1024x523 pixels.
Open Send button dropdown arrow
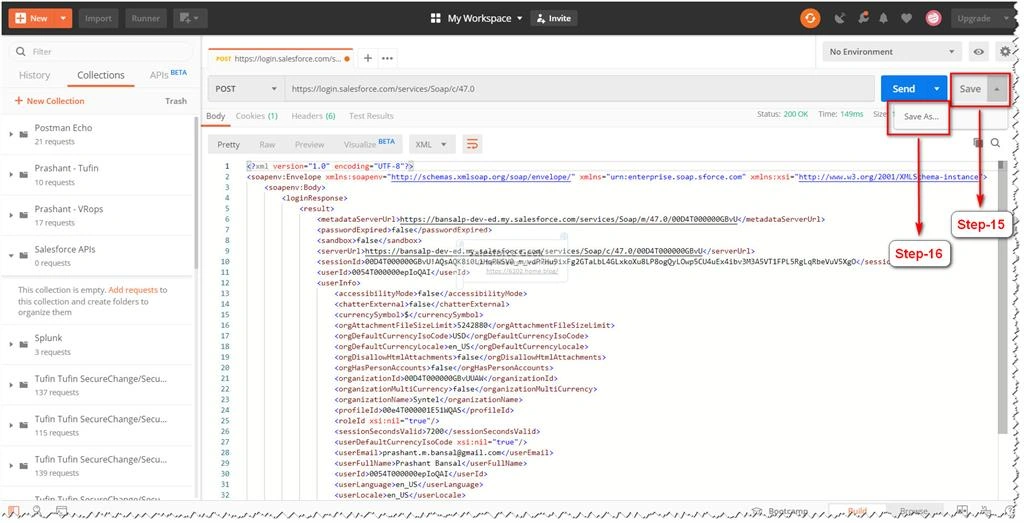(937, 89)
